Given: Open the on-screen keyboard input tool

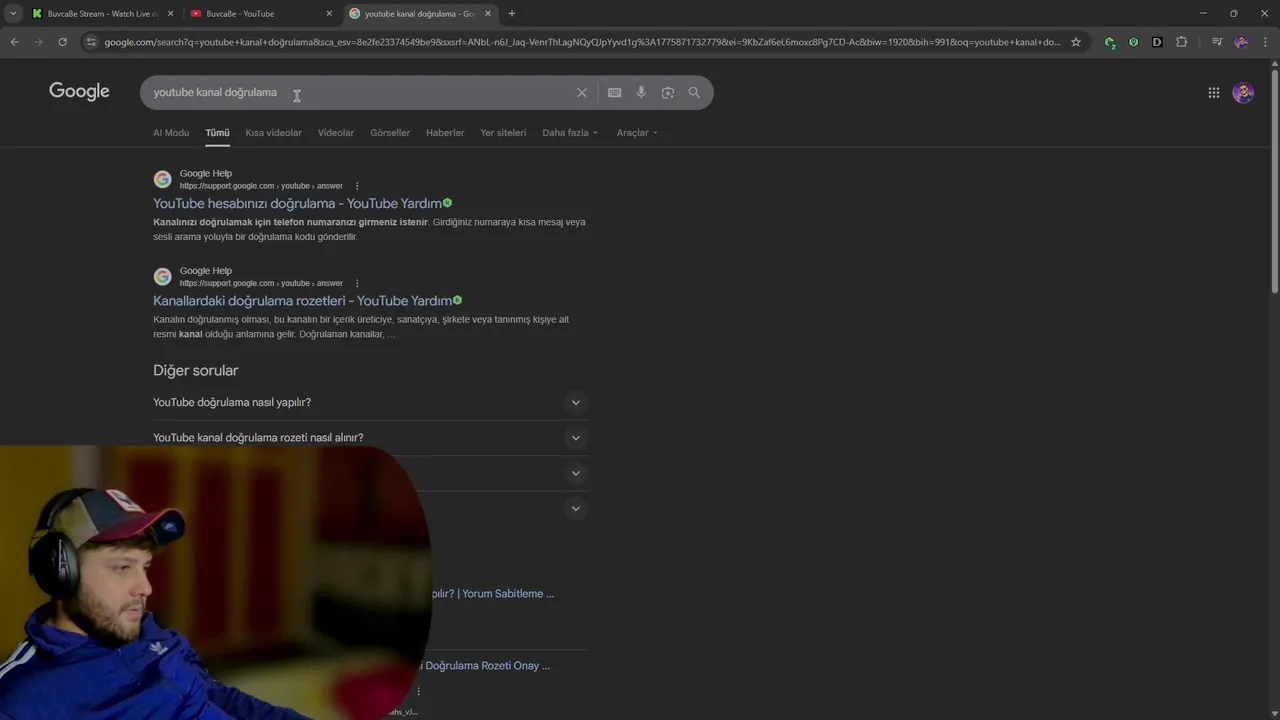Looking at the screenshot, I should tap(614, 93).
